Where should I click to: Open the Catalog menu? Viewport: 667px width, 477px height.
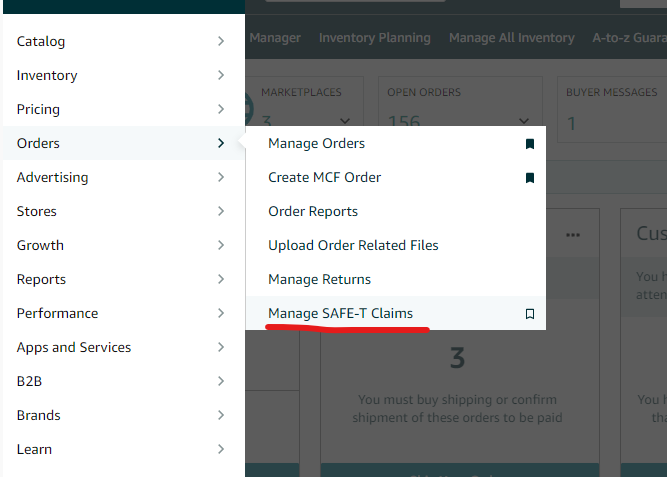pyautogui.click(x=124, y=41)
